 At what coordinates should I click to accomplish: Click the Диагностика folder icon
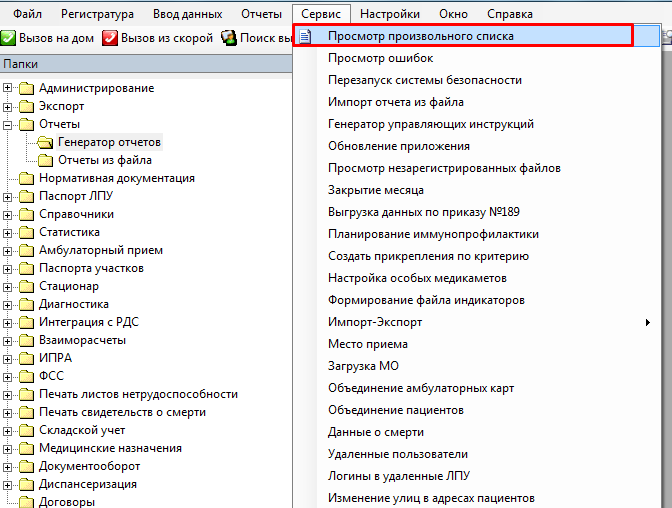(x=27, y=304)
